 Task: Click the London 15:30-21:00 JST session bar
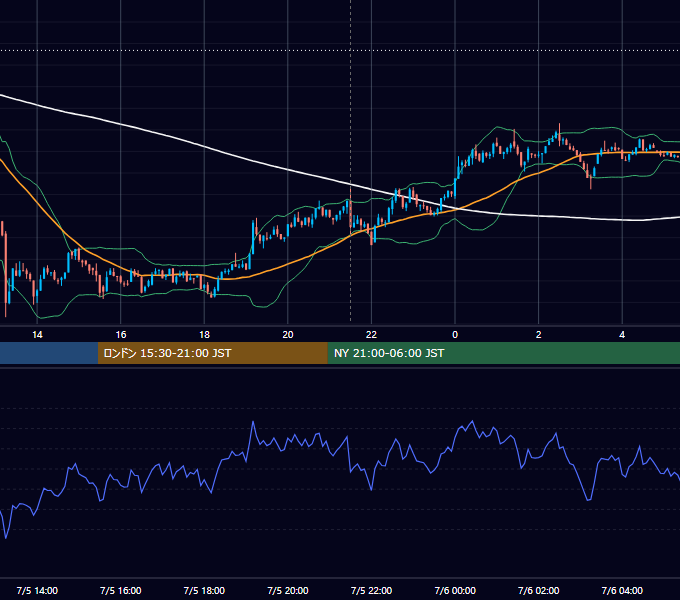tap(212, 353)
